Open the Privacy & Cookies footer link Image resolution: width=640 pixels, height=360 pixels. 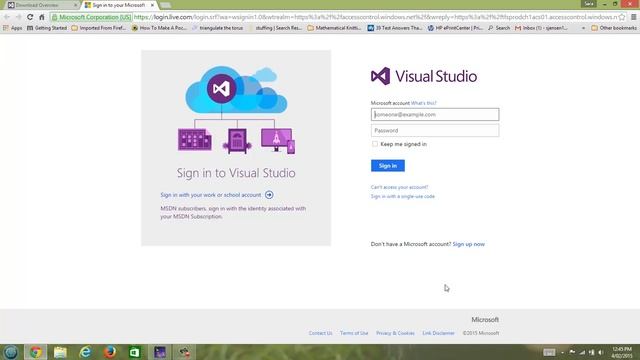(x=395, y=333)
